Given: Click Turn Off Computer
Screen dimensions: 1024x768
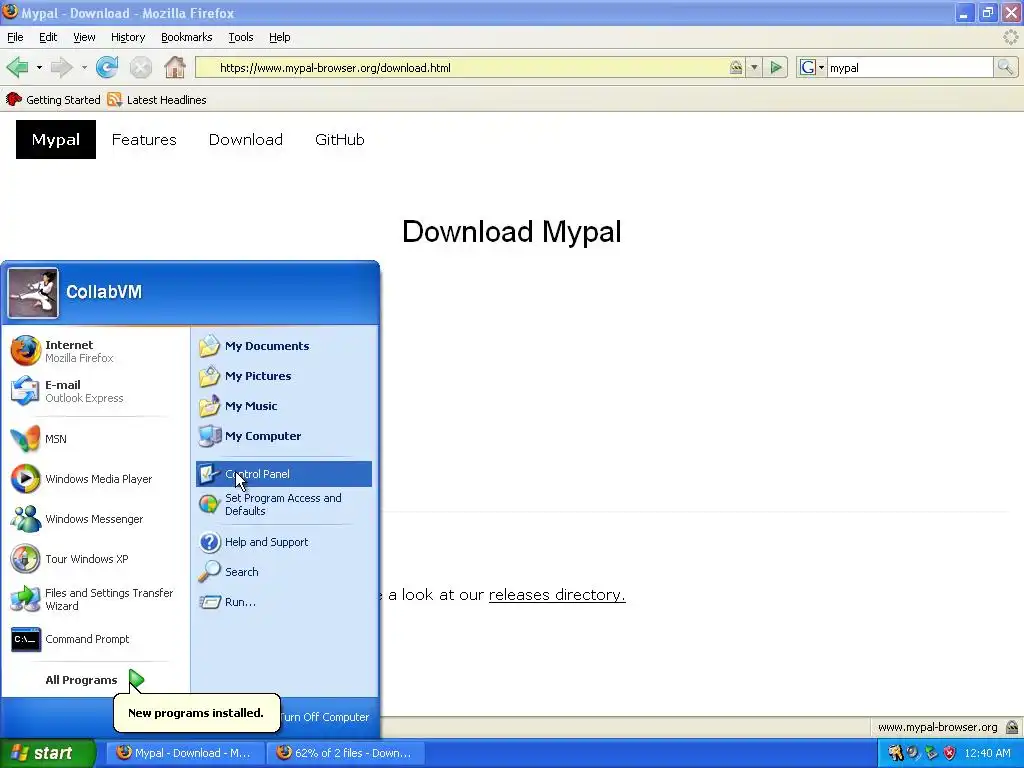Looking at the screenshot, I should [x=325, y=717].
